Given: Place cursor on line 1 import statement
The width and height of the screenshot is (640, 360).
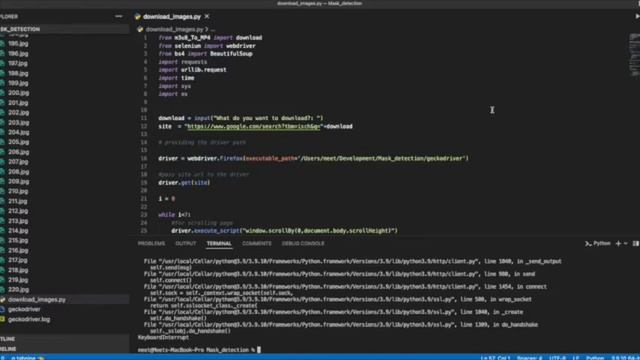Looking at the screenshot, I should point(210,38).
